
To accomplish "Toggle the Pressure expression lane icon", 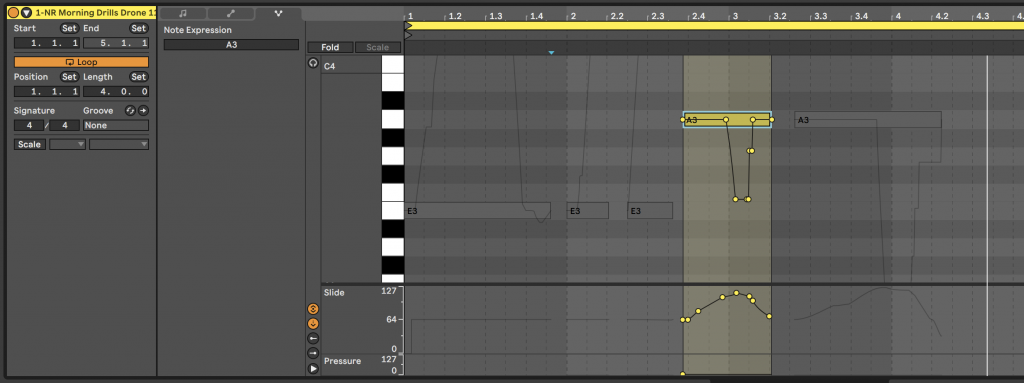I will click(x=313, y=323).
